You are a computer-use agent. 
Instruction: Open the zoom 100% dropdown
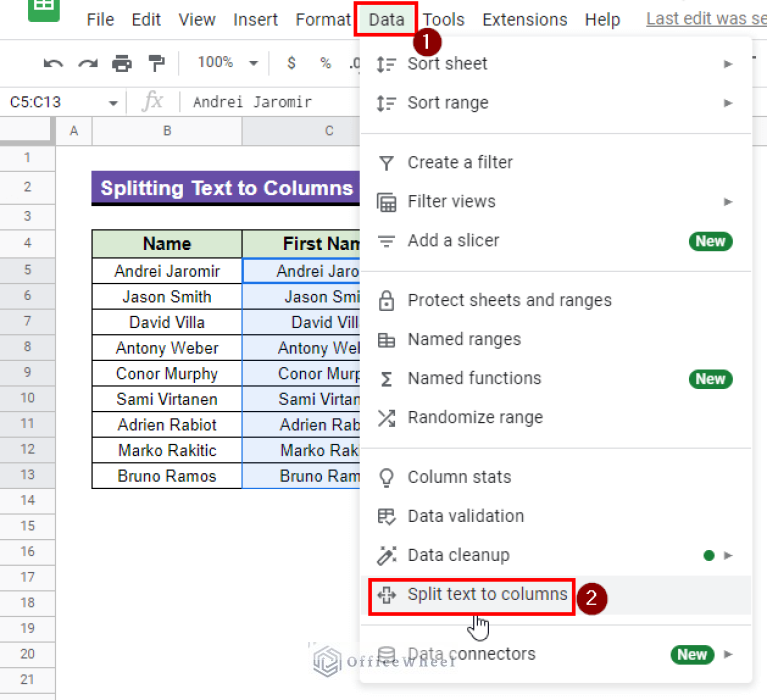227,63
